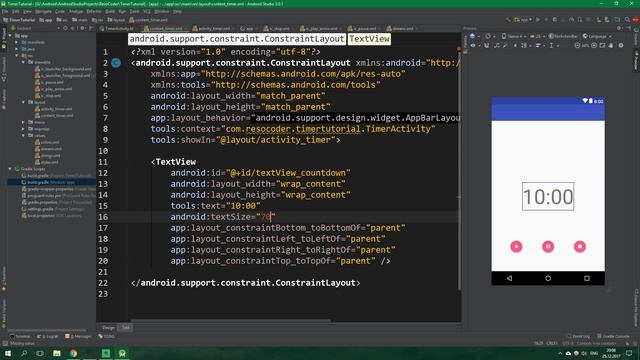The image size is (640, 360).
Task: Collapse the Gradle Scripts tree node
Action: coord(11,169)
